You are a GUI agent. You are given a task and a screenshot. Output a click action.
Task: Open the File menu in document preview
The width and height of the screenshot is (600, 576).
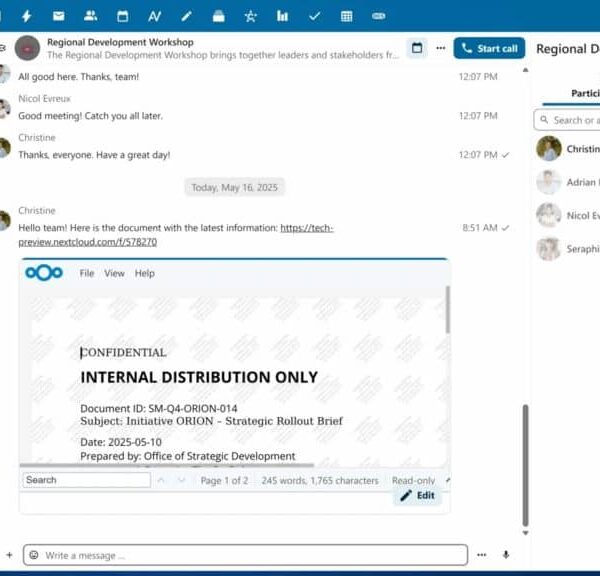click(87, 273)
